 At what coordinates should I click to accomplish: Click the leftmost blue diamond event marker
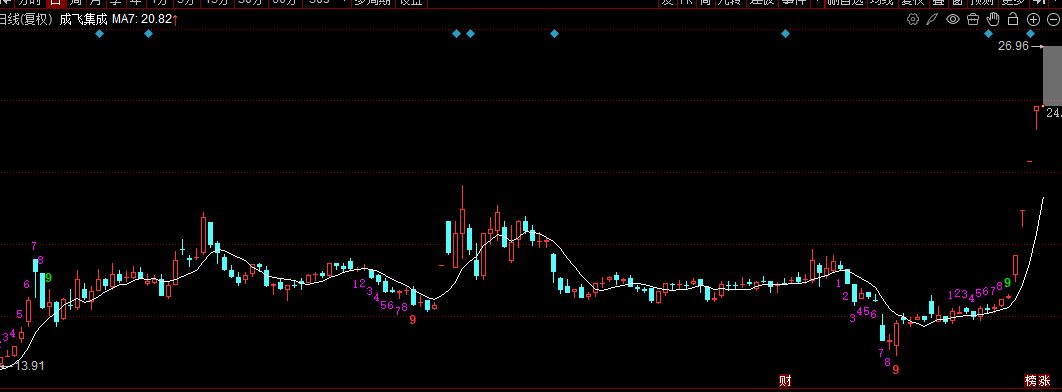(x=100, y=33)
